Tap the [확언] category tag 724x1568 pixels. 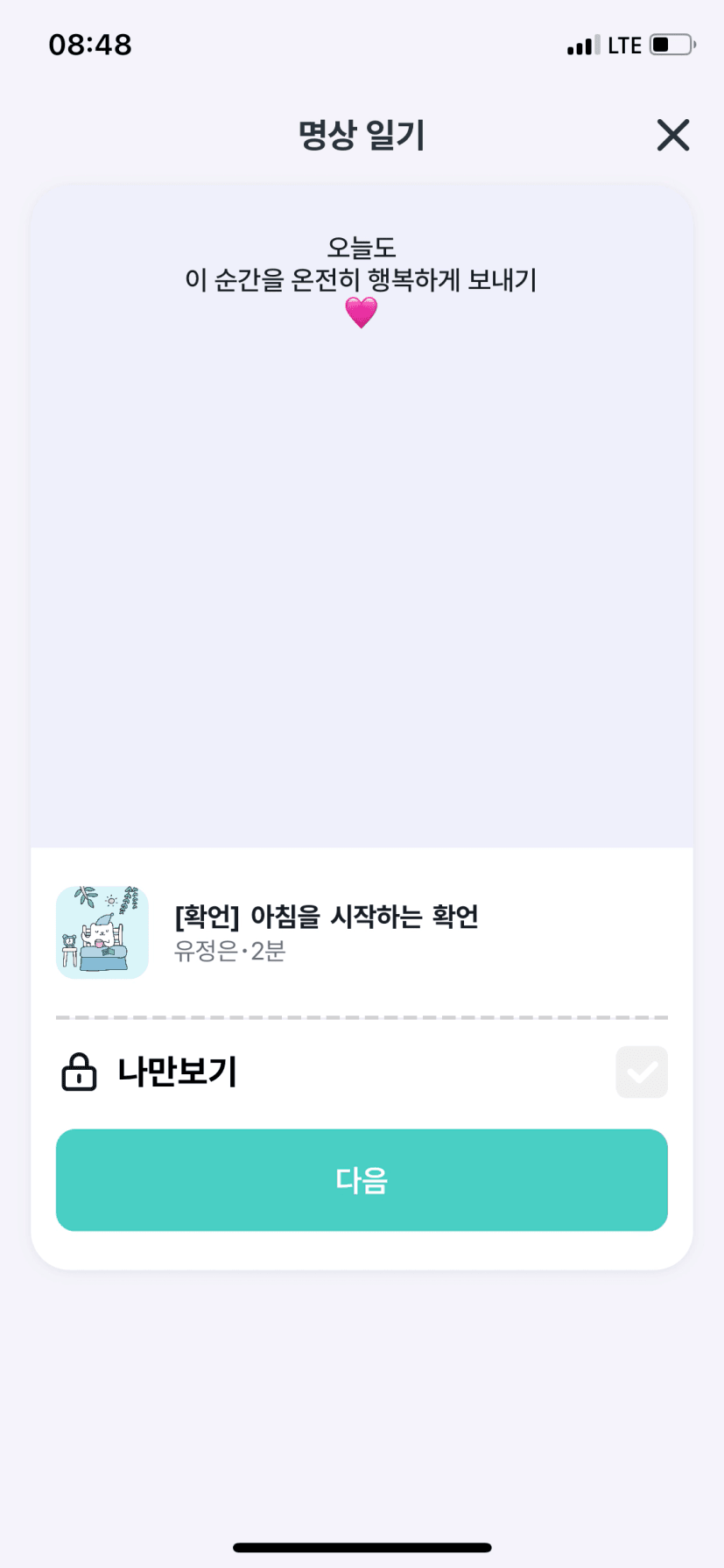207,917
